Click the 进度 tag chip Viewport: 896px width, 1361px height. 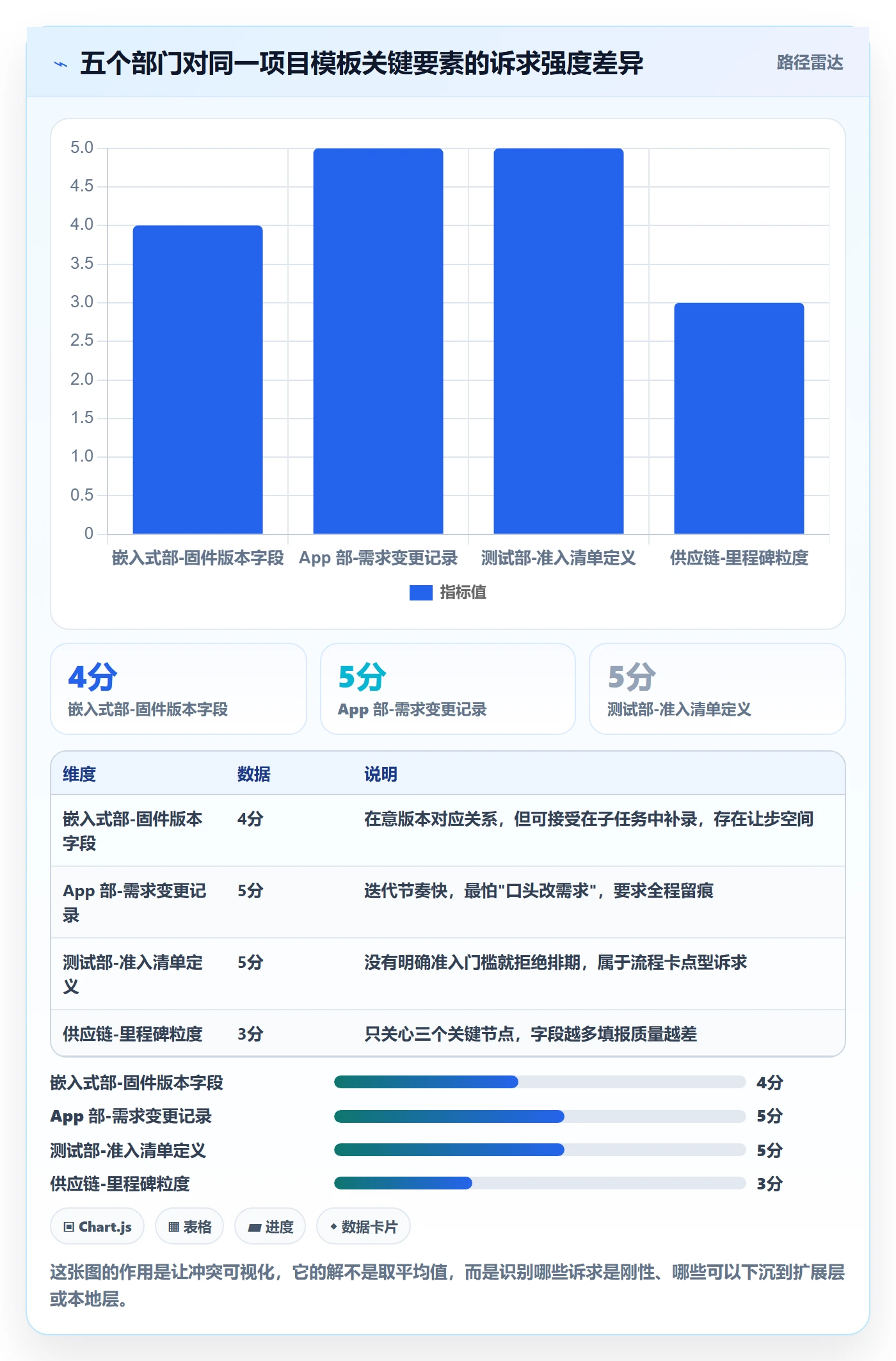pos(270,1227)
